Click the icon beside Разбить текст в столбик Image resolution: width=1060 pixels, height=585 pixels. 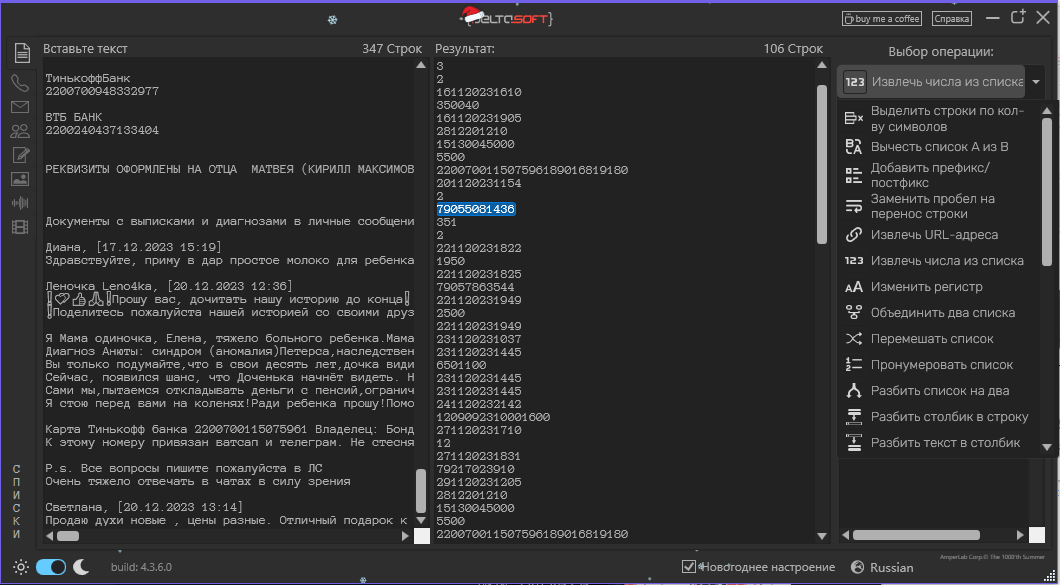[x=854, y=443]
